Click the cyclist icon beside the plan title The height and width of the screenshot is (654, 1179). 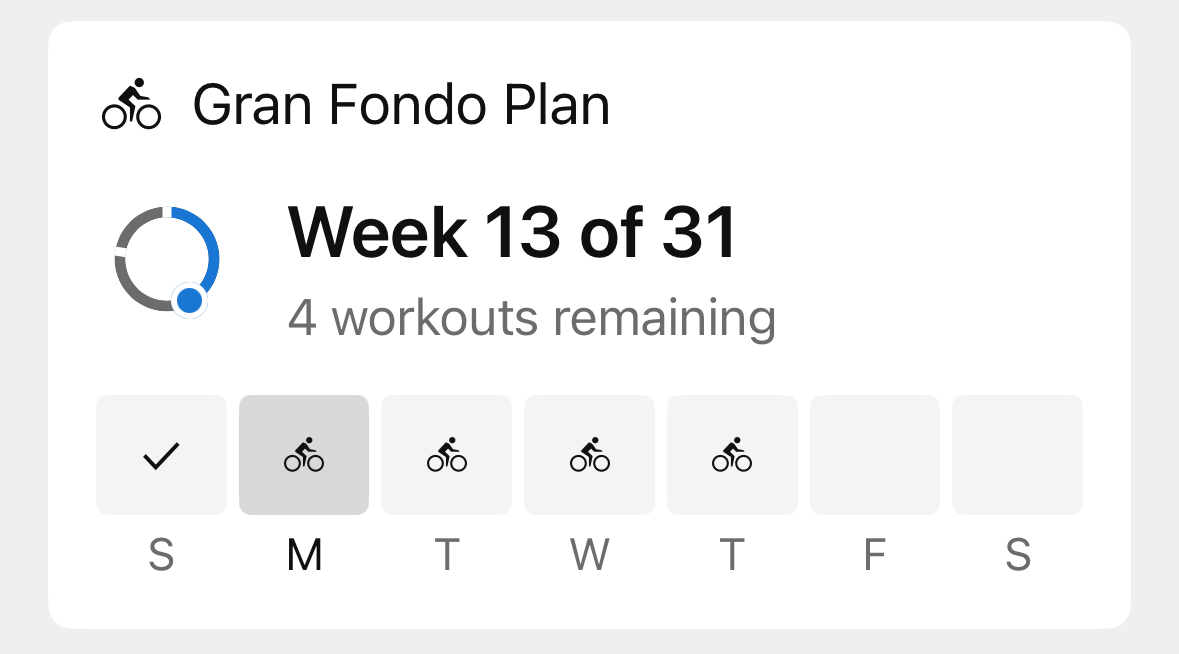pos(131,104)
